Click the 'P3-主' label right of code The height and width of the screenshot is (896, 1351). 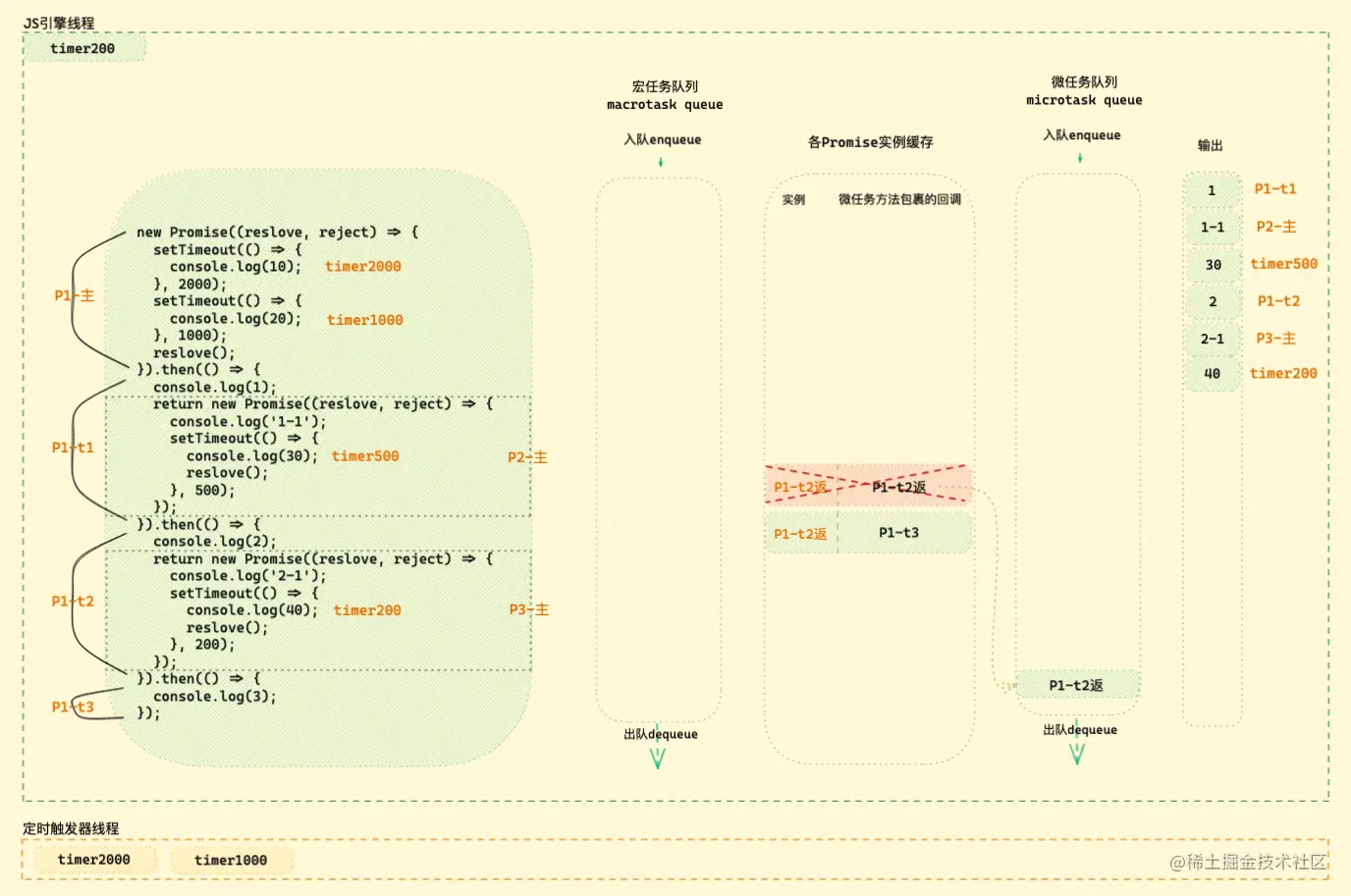(x=528, y=609)
